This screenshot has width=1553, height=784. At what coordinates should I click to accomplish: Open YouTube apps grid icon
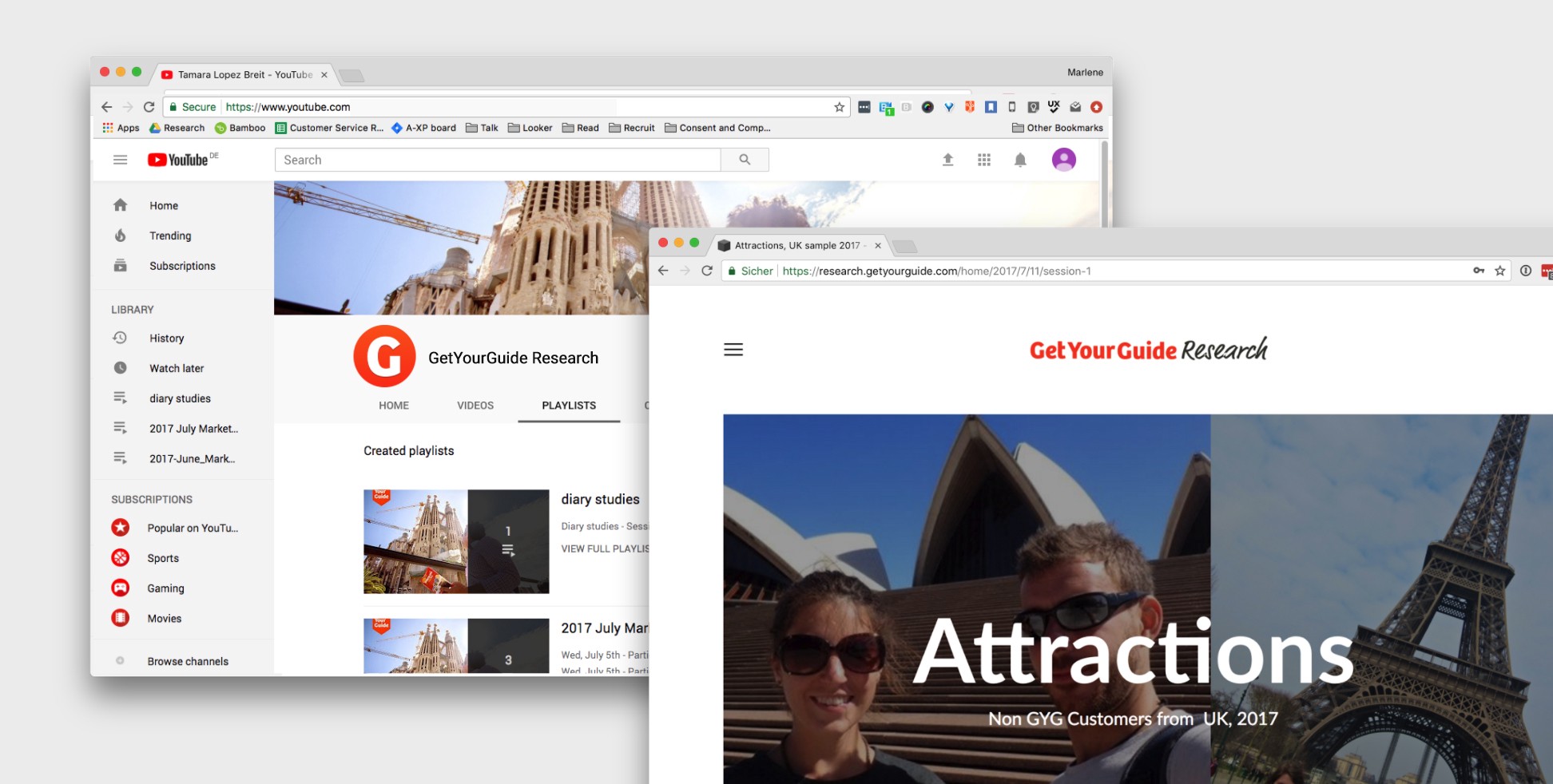(984, 160)
